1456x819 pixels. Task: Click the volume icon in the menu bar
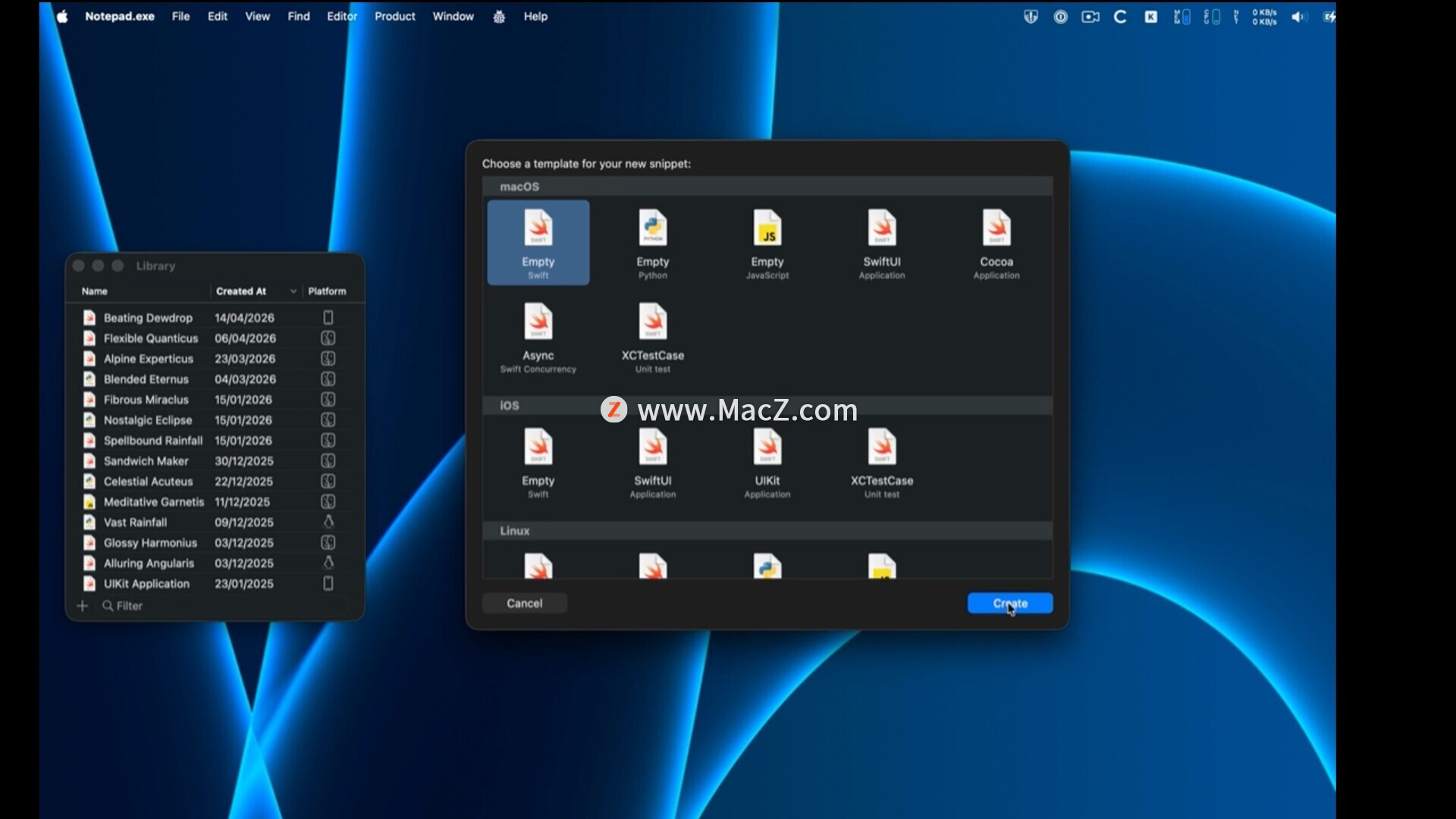pyautogui.click(x=1299, y=17)
